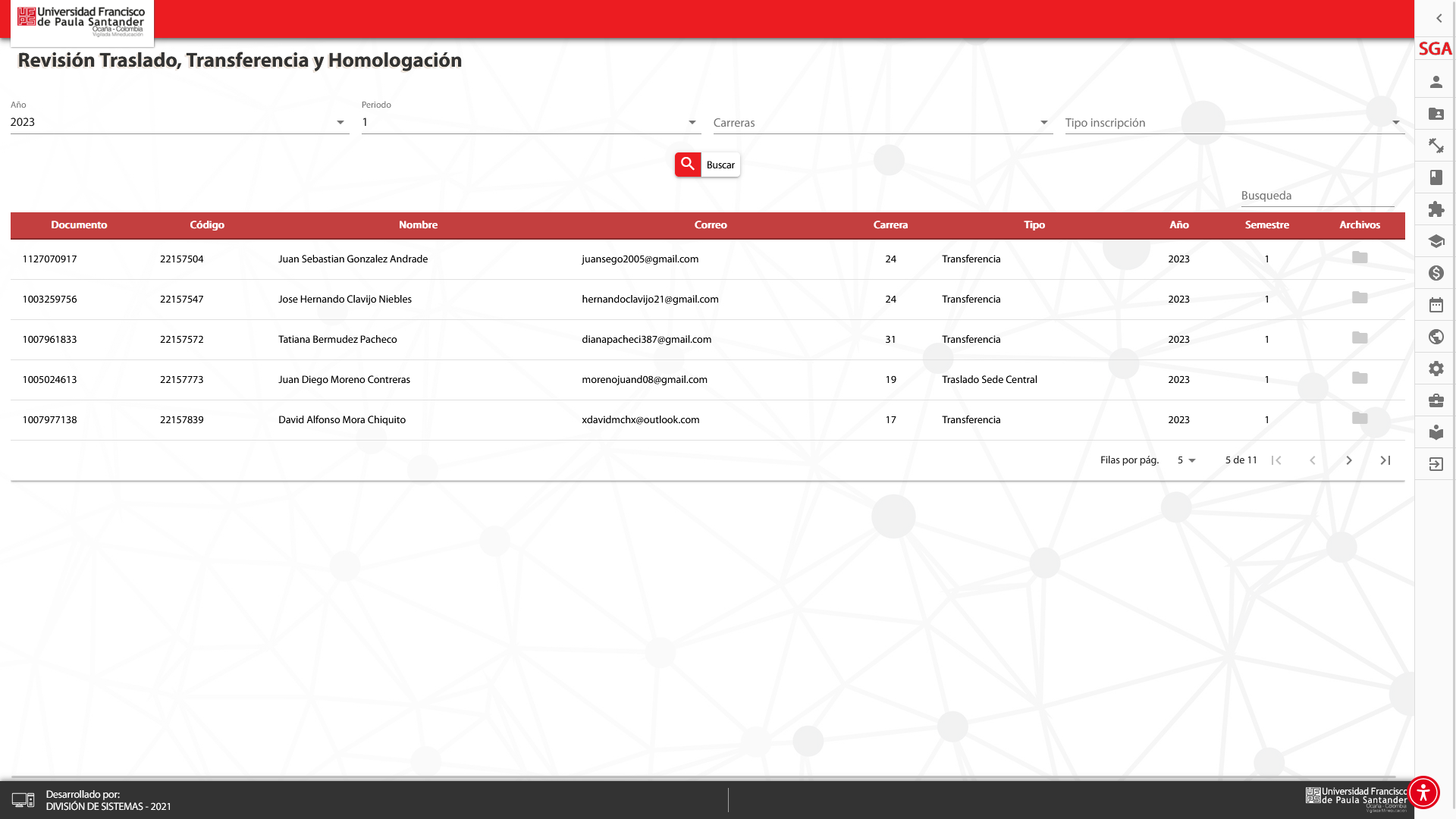Sort table by Nombre column header
Viewport: 1456px width, 819px height.
coord(418,225)
